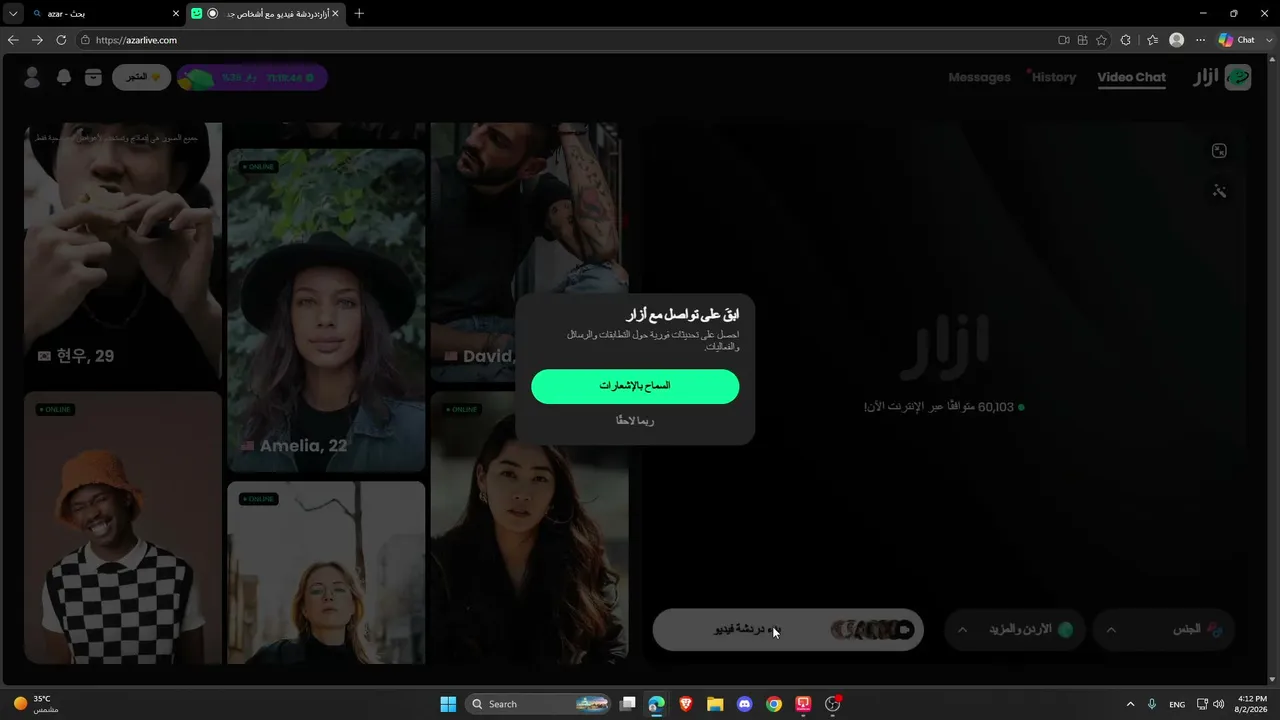Open the notifications bell in Azar header

[x=64, y=77]
